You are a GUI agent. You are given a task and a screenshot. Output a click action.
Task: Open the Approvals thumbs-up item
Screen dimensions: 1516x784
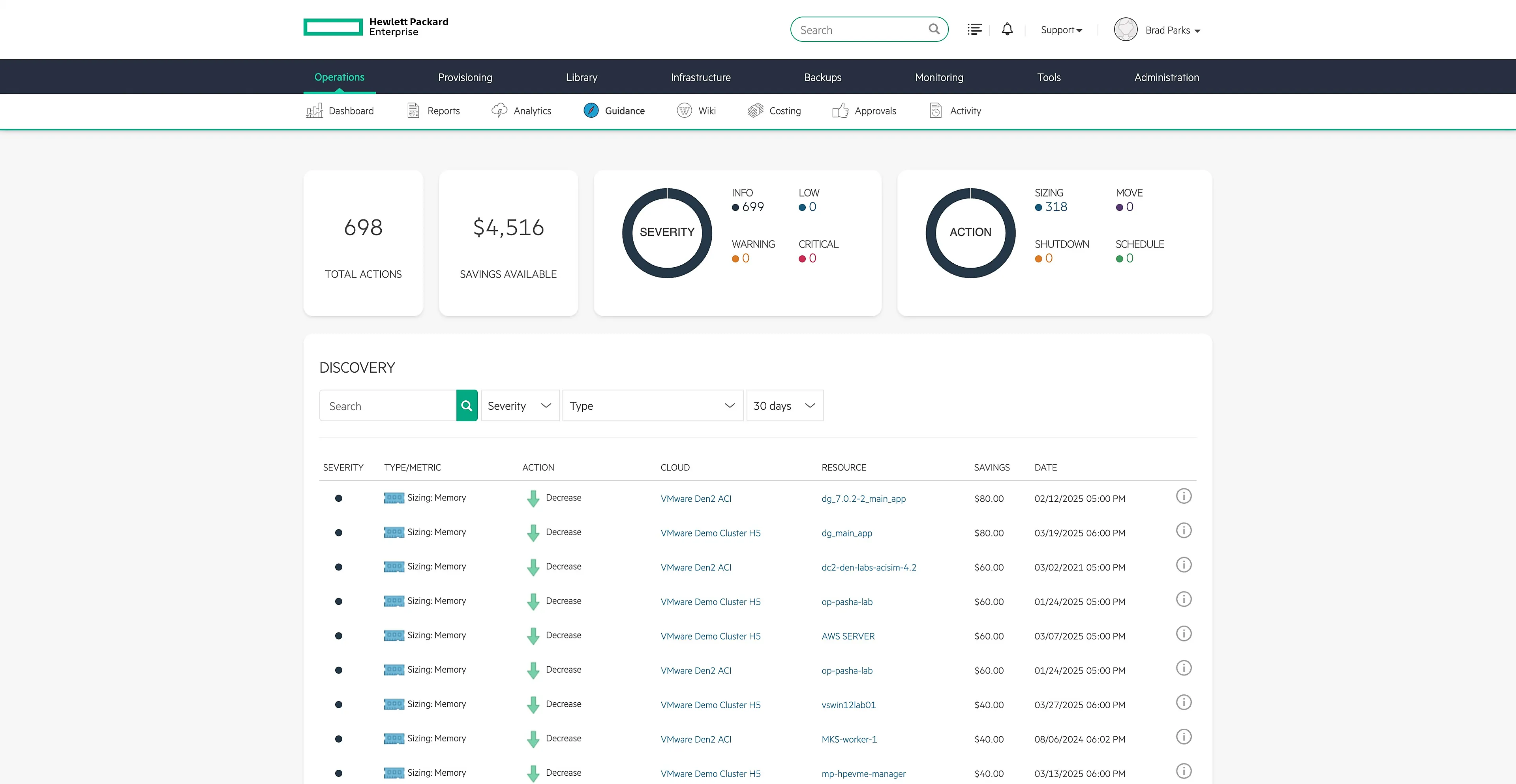click(x=864, y=111)
